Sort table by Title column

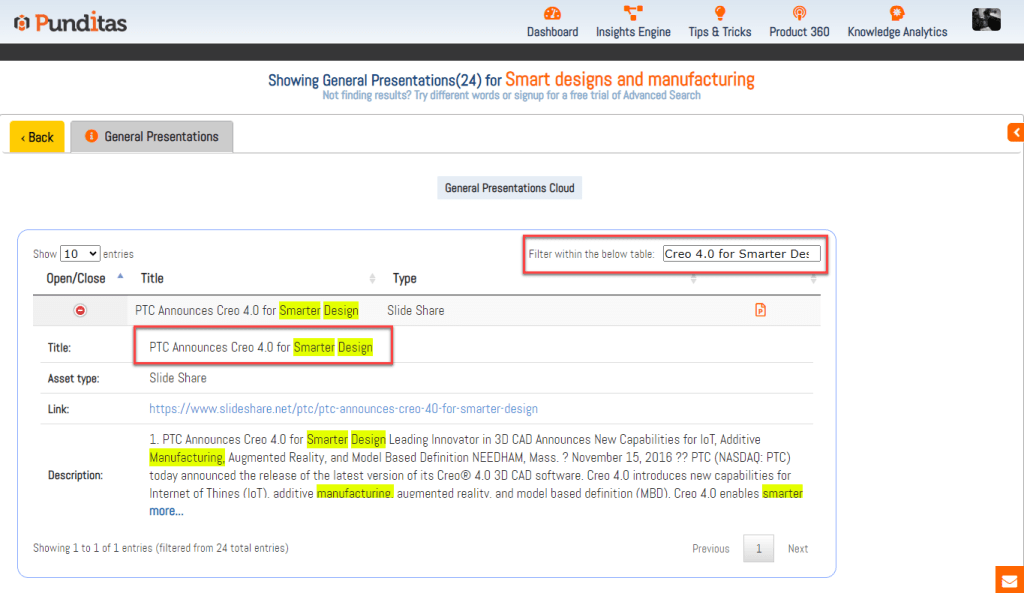coord(152,278)
